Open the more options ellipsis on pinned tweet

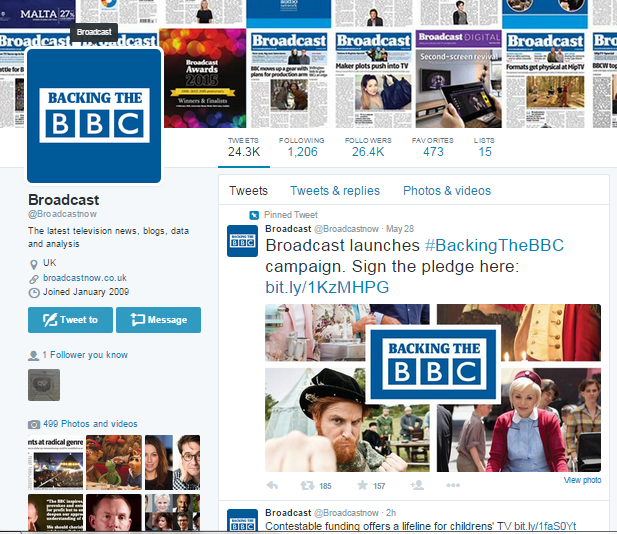[453, 485]
